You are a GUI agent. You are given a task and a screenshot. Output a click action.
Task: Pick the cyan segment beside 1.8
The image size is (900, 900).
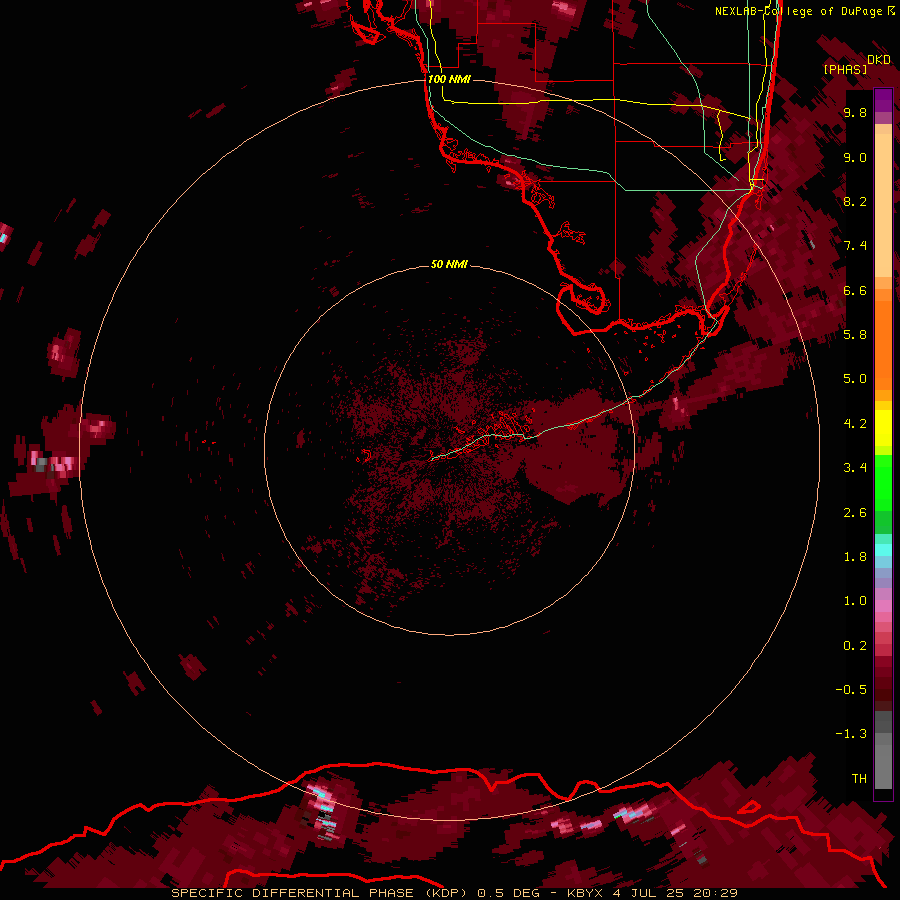(x=883, y=550)
